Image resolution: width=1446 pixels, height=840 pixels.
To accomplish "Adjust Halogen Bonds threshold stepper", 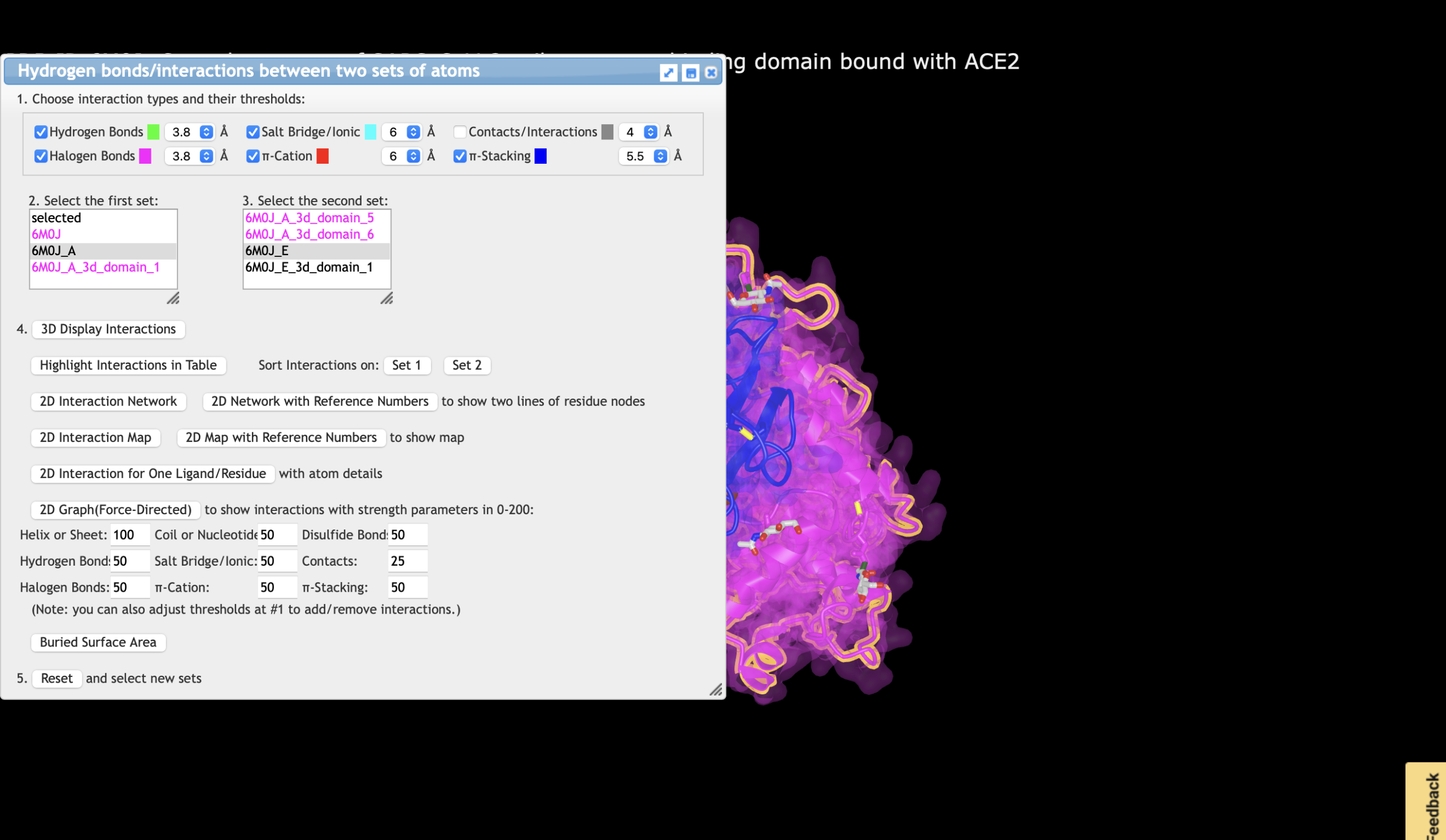I will [x=206, y=156].
